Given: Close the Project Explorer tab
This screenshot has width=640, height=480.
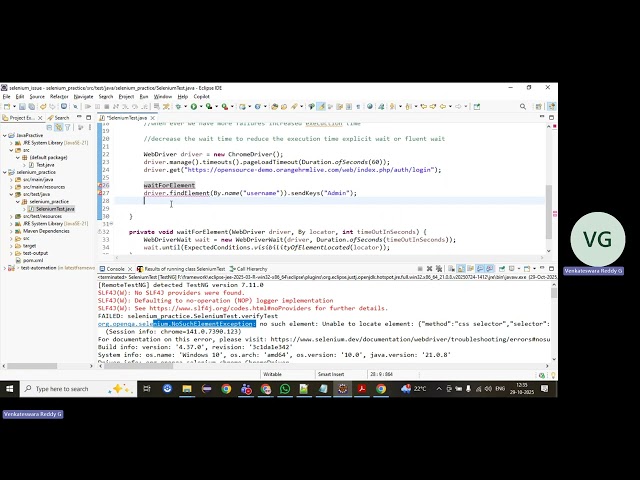Looking at the screenshot, I should [40, 118].
